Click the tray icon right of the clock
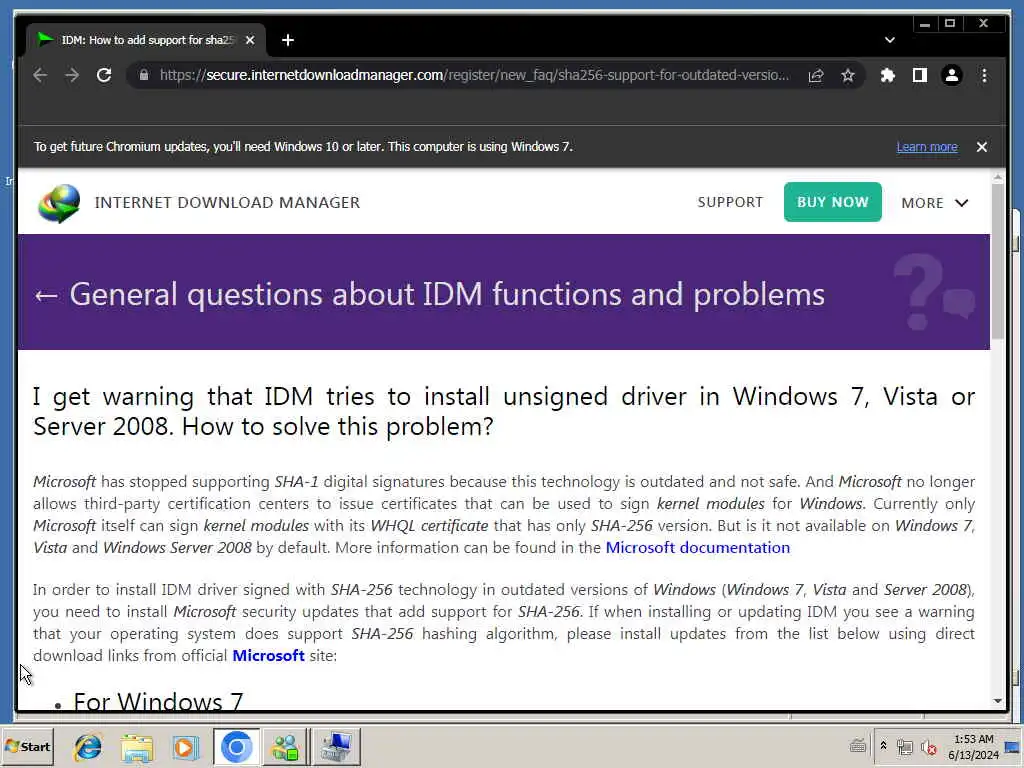This screenshot has width=1024, height=768. click(x=1012, y=746)
